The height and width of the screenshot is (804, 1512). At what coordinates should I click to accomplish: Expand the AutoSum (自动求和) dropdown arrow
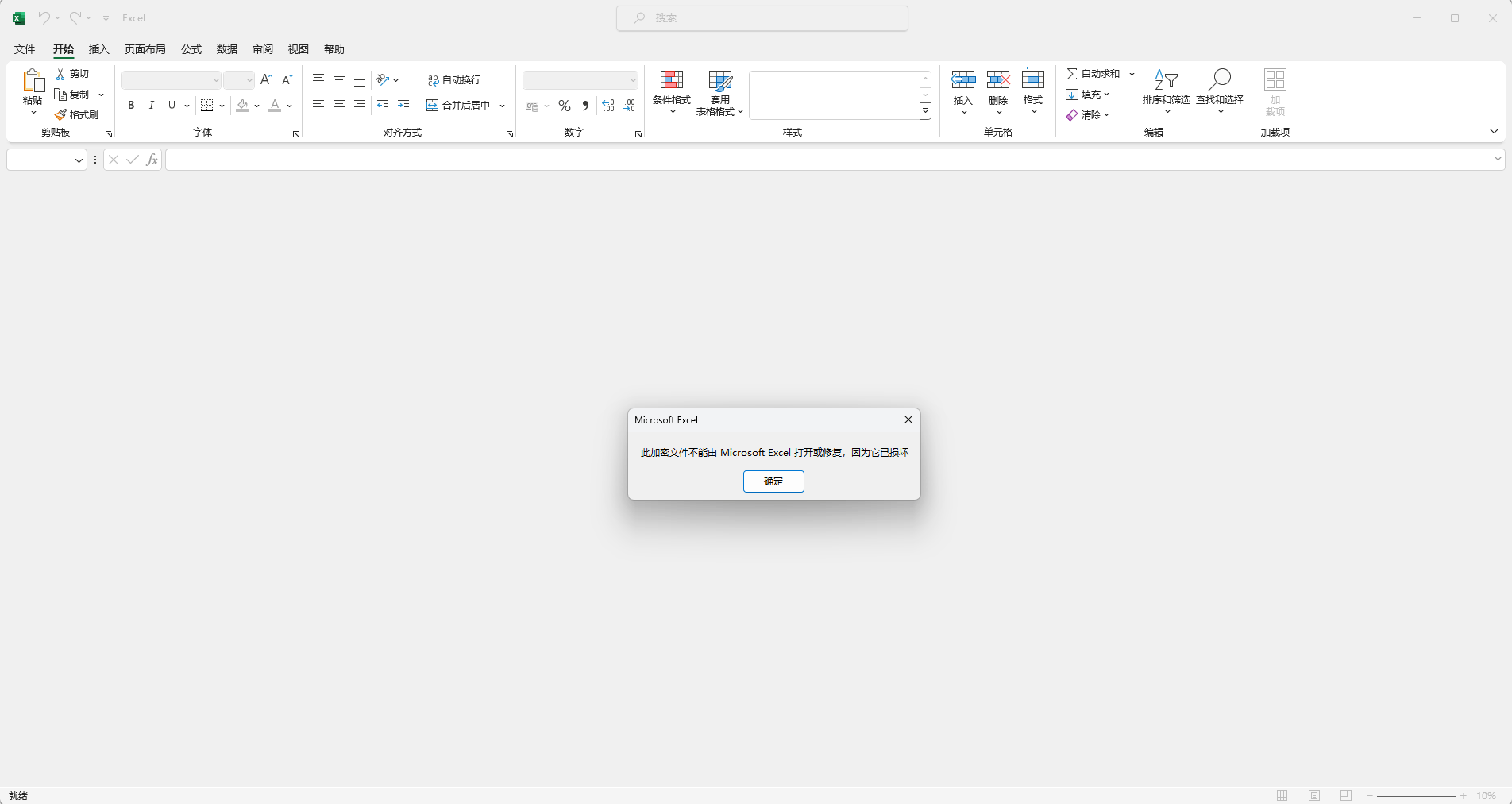tap(1132, 74)
